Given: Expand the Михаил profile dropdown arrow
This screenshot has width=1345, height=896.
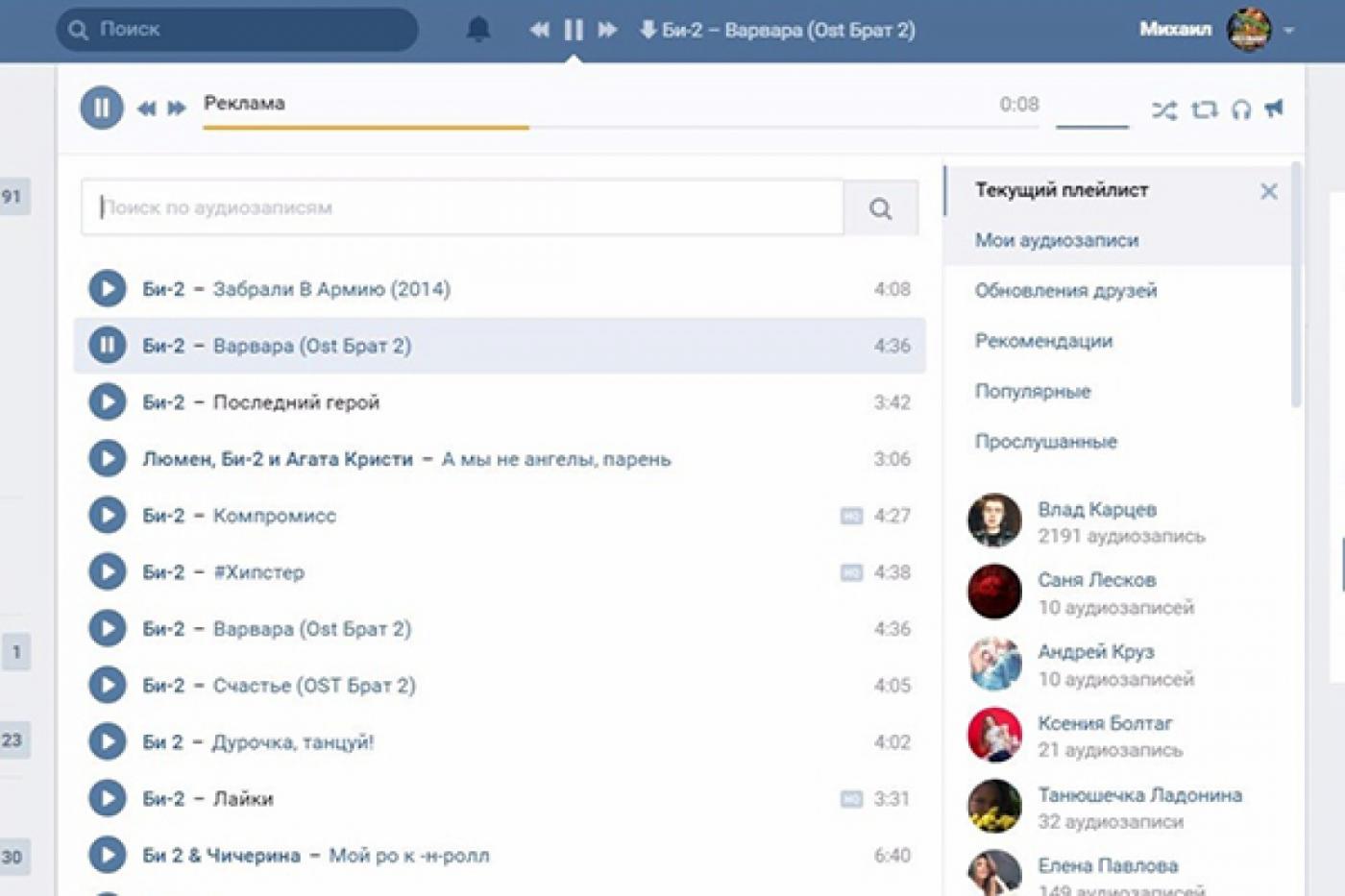Looking at the screenshot, I should (x=1289, y=30).
